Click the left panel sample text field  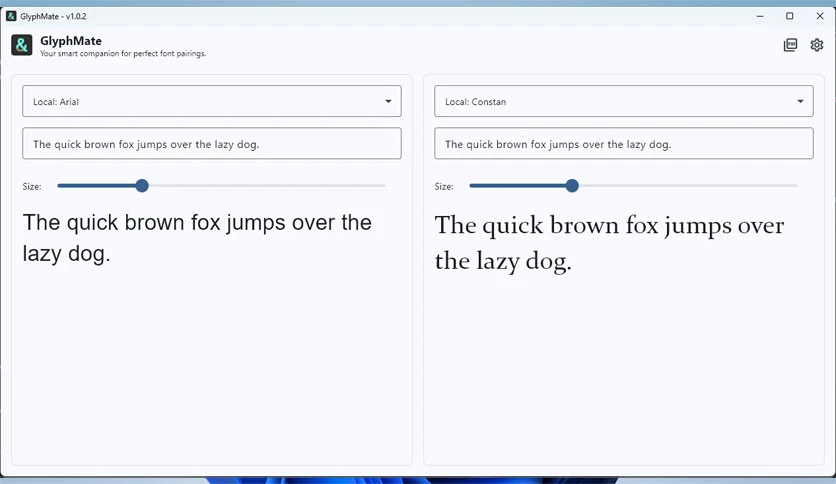(x=212, y=143)
